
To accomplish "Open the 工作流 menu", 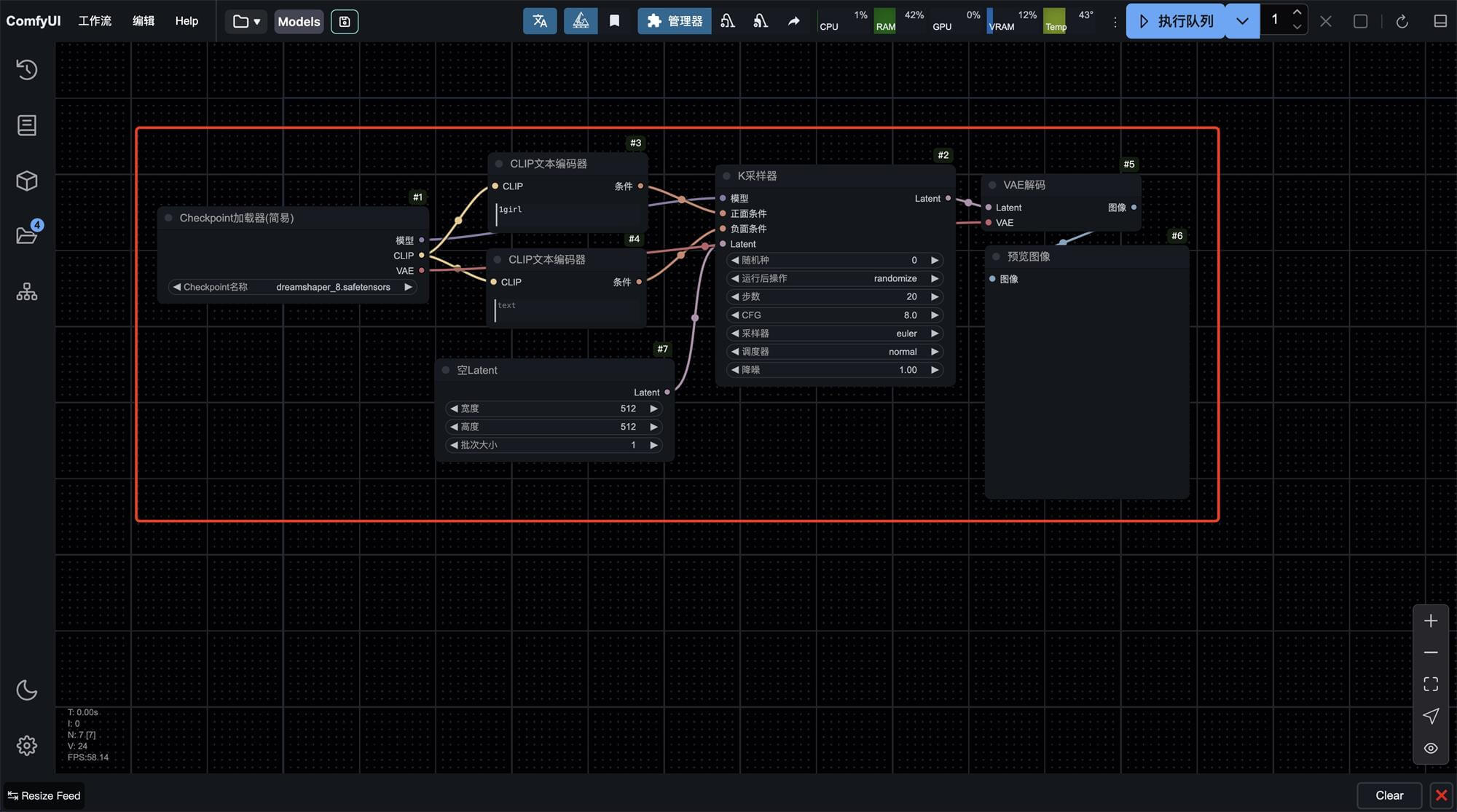I will [95, 21].
